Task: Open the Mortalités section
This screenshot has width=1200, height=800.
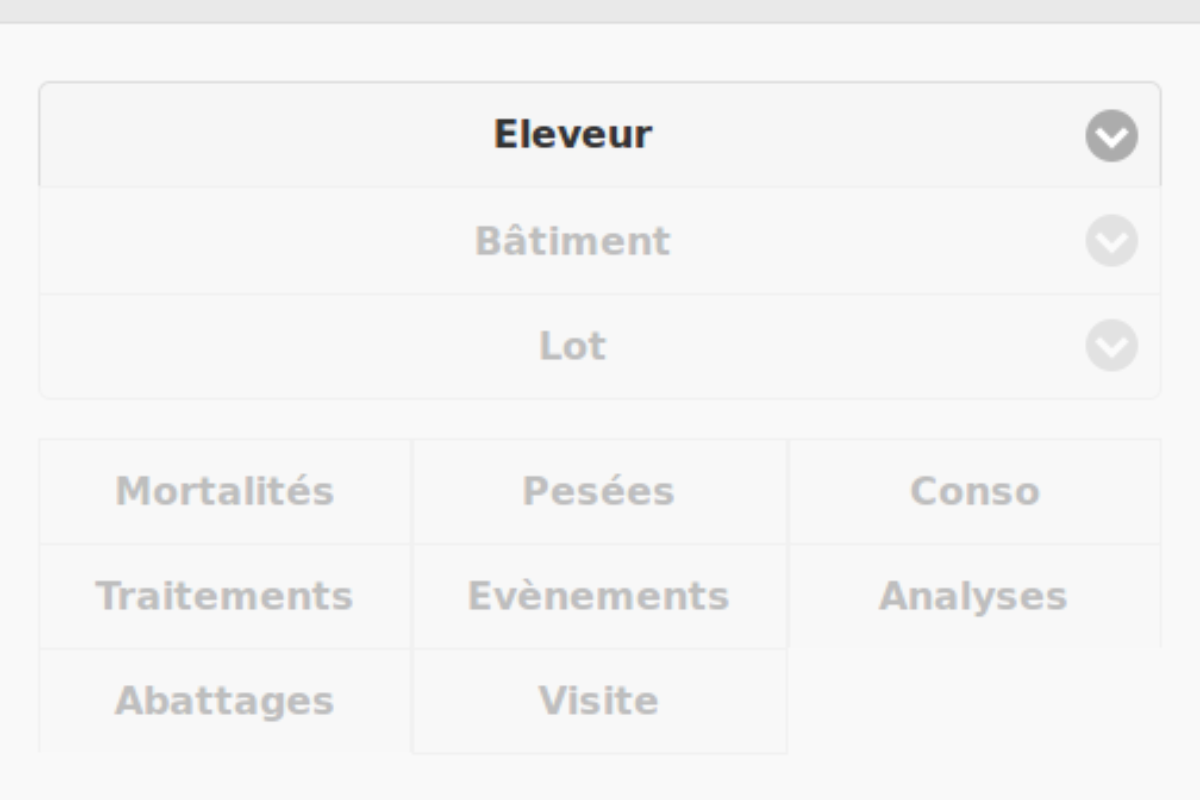Action: [x=225, y=491]
